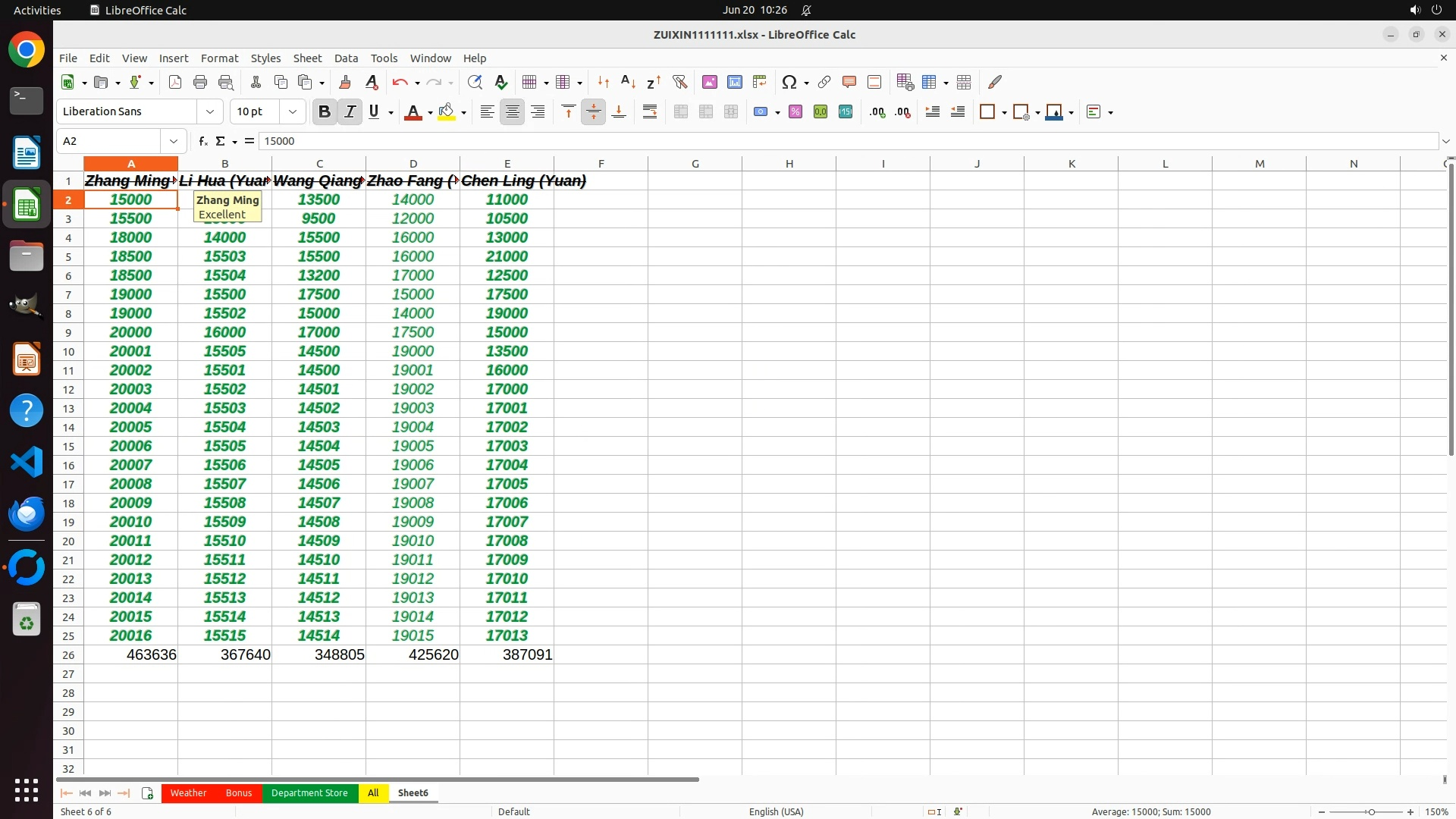Click the Merge and Center Cells icon
This screenshot has height=819, width=1456.
click(680, 111)
